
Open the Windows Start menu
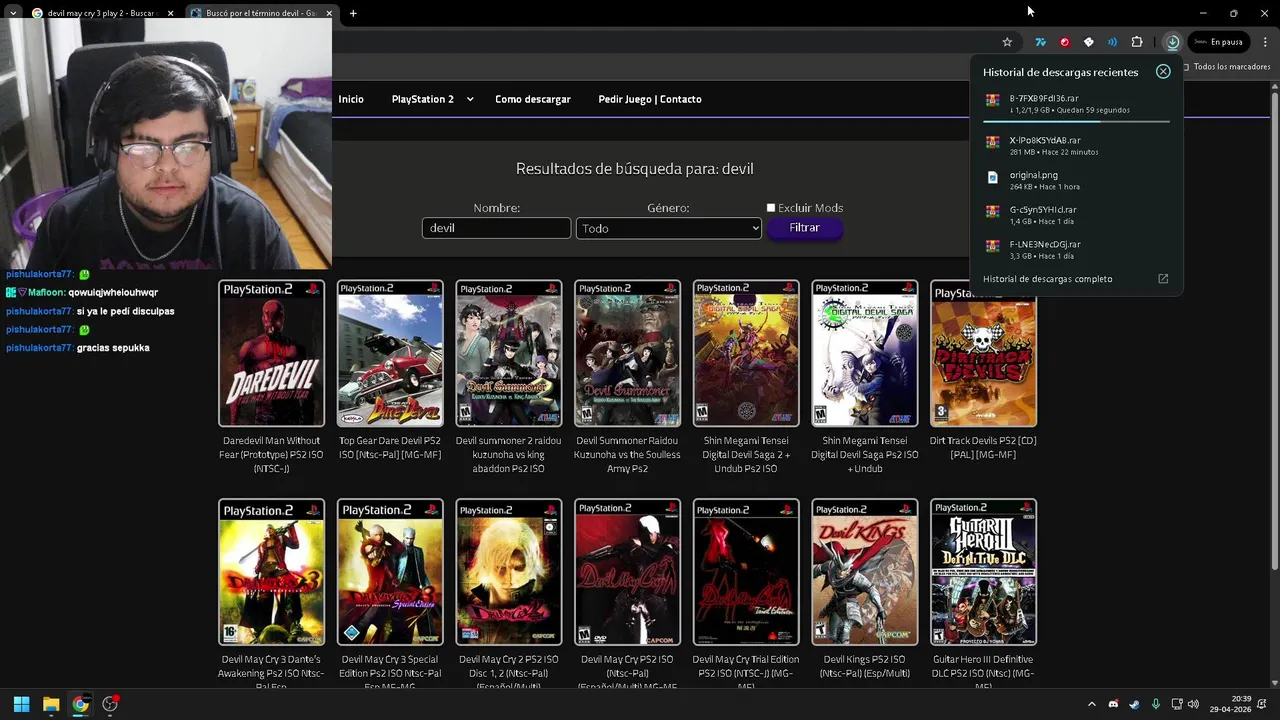point(21,704)
